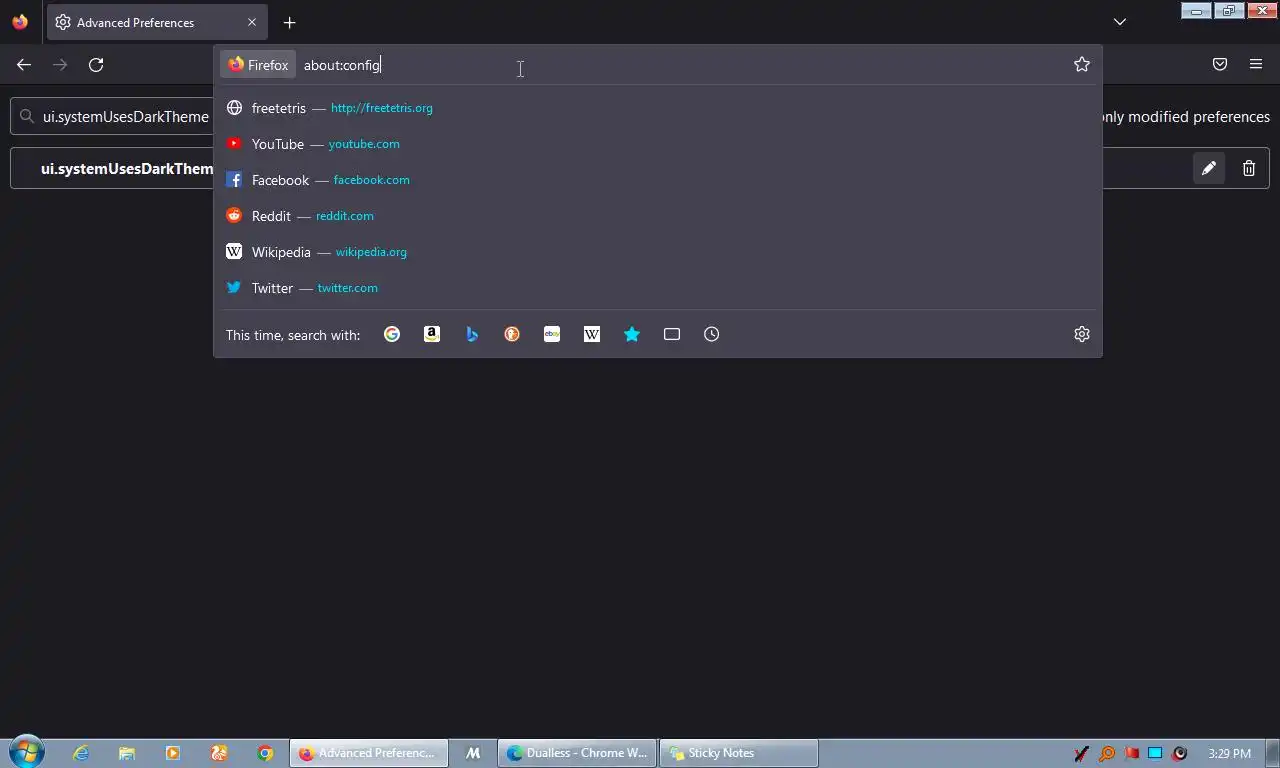
Task: Open the Firefox application hamburger menu
Action: tap(1256, 64)
